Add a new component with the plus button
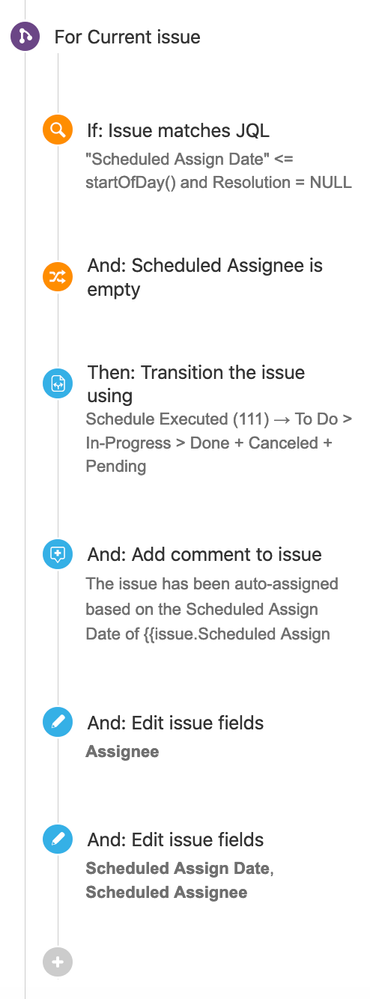 click(x=58, y=961)
